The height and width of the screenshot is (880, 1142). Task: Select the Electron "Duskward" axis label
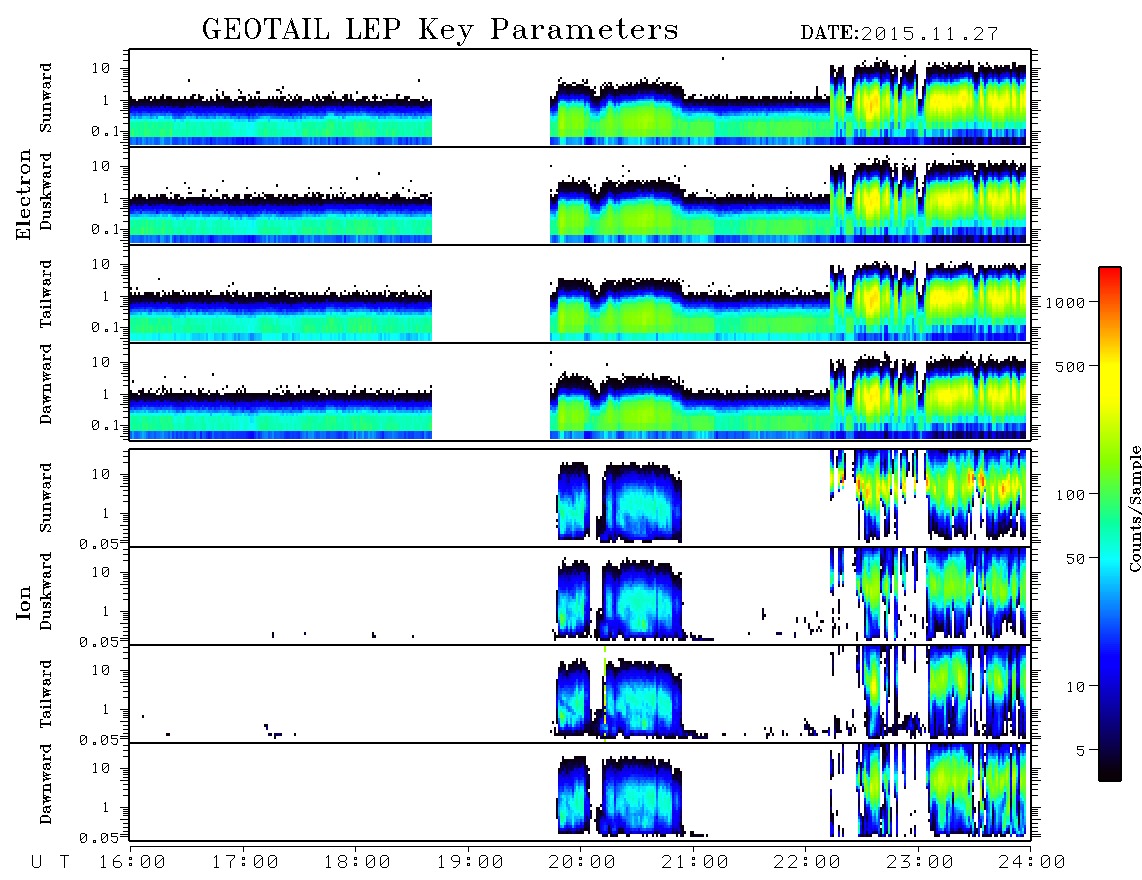click(x=46, y=191)
